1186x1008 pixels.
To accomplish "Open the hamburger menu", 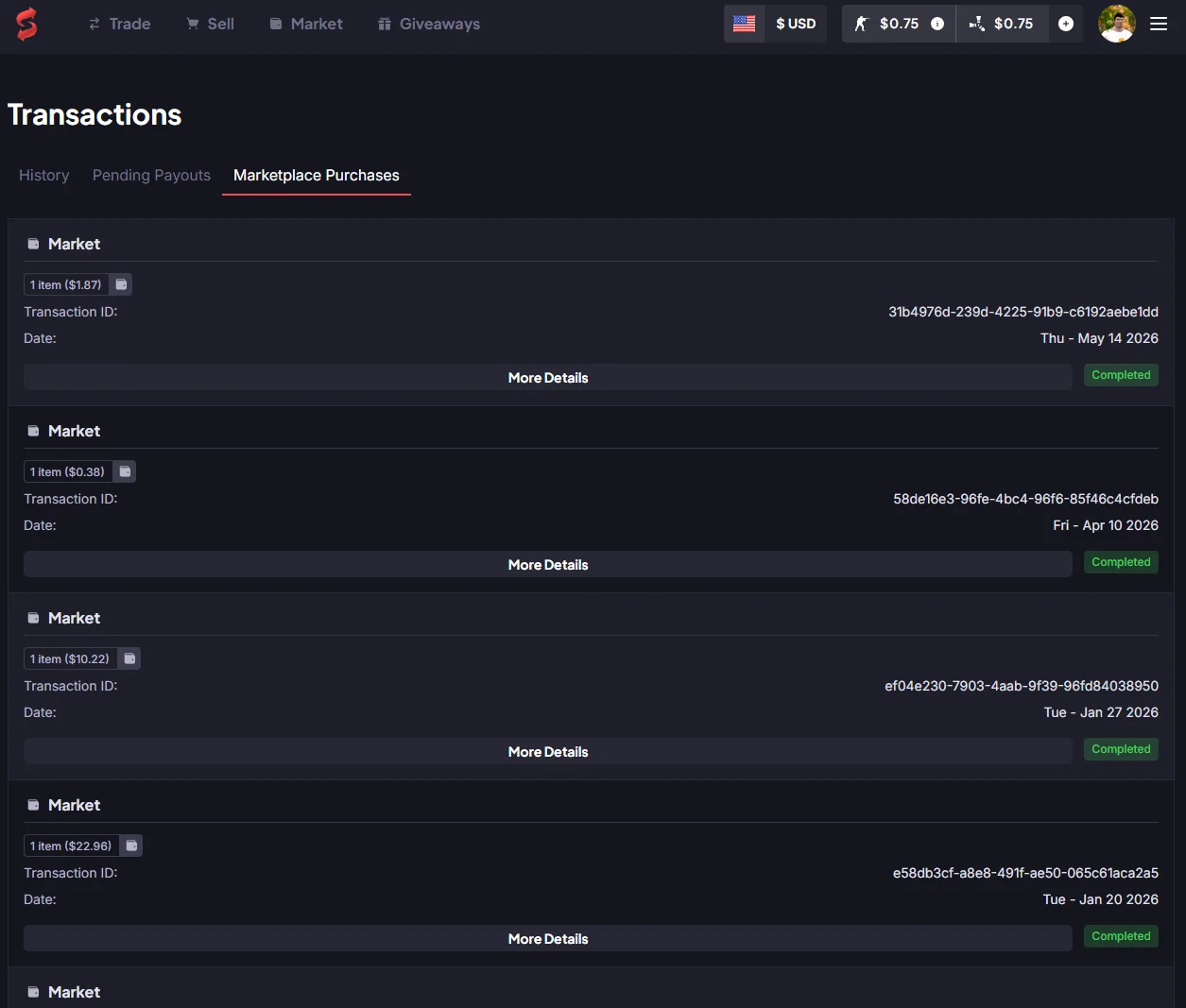I will 1159,24.
